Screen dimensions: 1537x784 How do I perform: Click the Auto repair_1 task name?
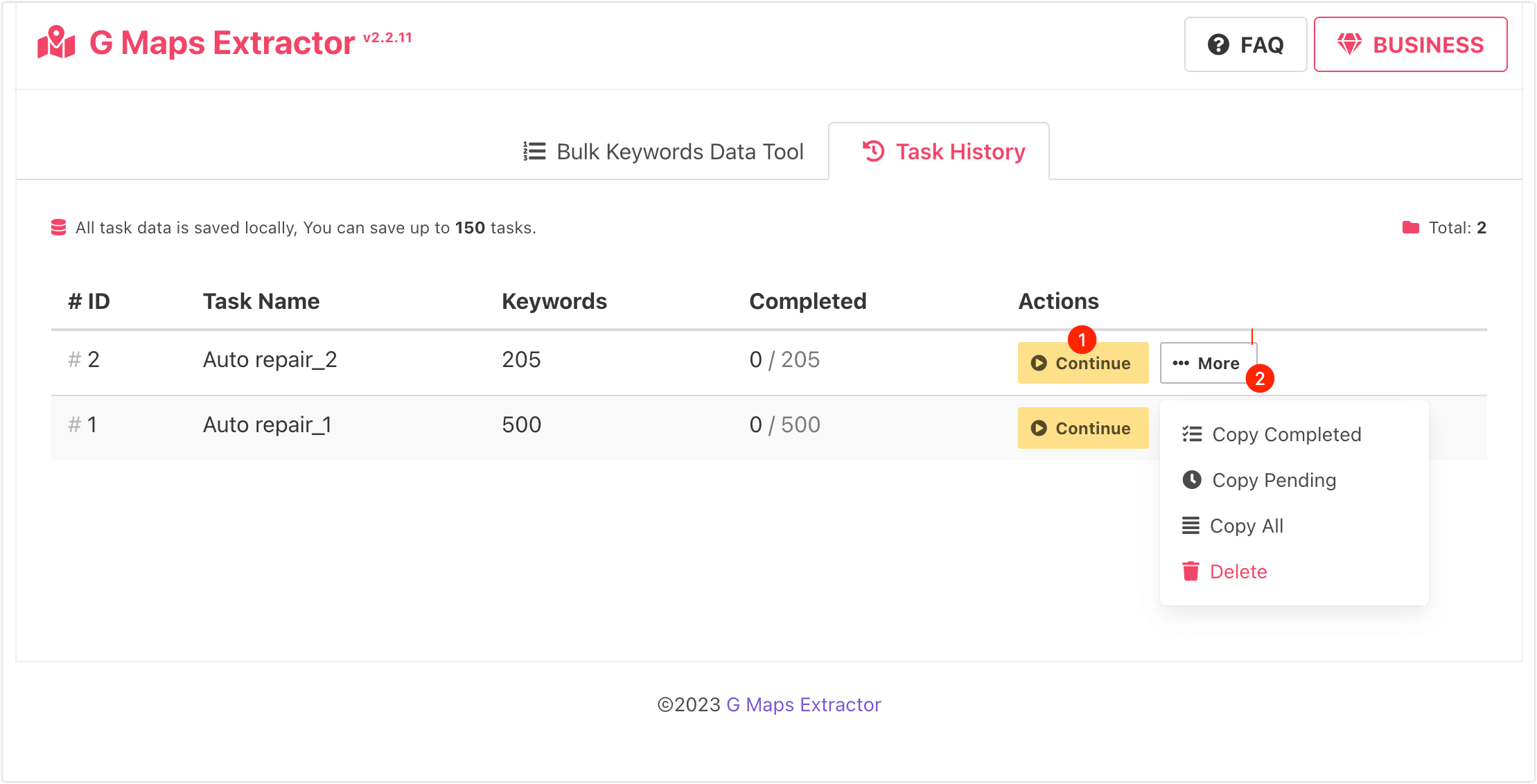coord(267,425)
